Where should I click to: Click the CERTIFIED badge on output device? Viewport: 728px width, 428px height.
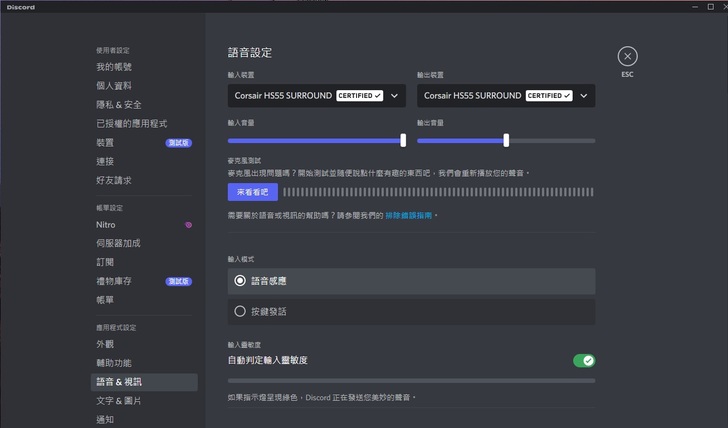click(x=549, y=96)
